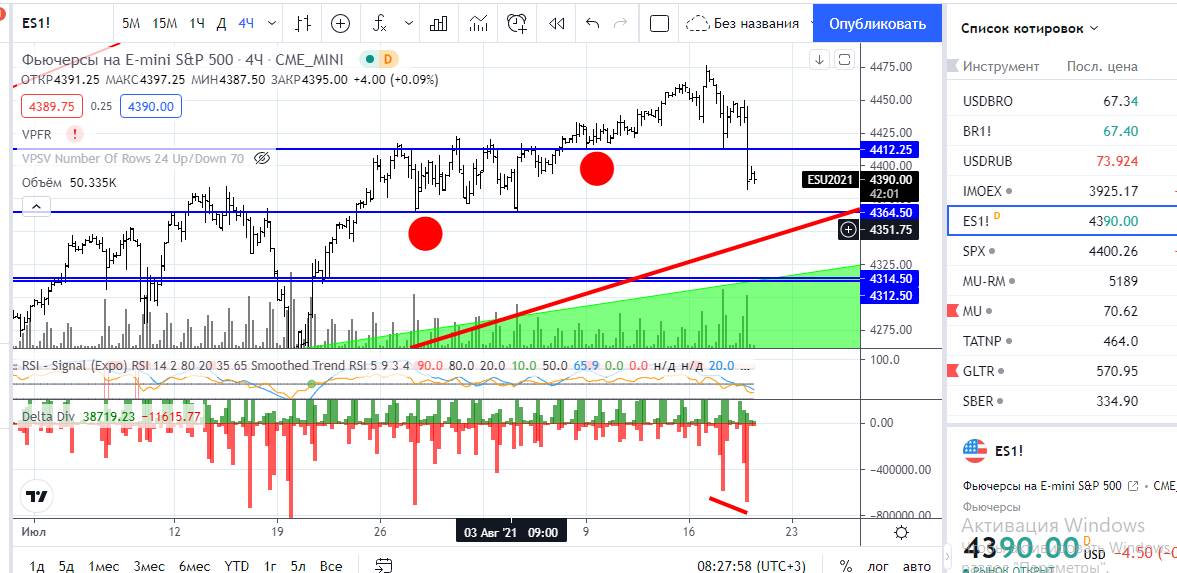Select the MU watchlist row
Screen dimensions: 1177x573
point(1061,311)
